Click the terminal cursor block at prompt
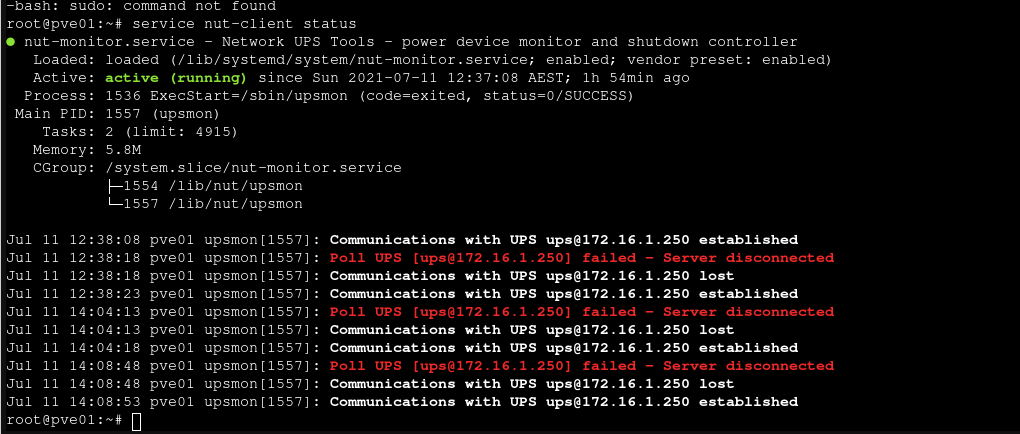 pos(136,422)
